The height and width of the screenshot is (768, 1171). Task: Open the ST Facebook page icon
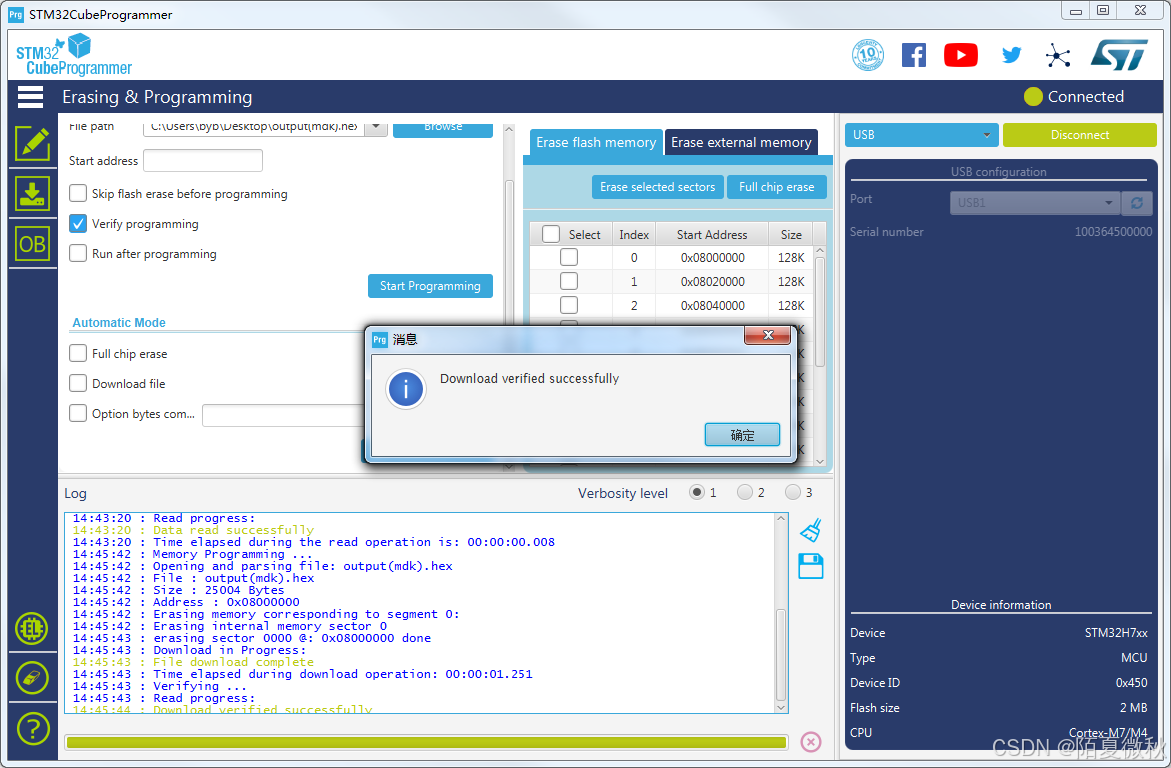pyautogui.click(x=914, y=55)
